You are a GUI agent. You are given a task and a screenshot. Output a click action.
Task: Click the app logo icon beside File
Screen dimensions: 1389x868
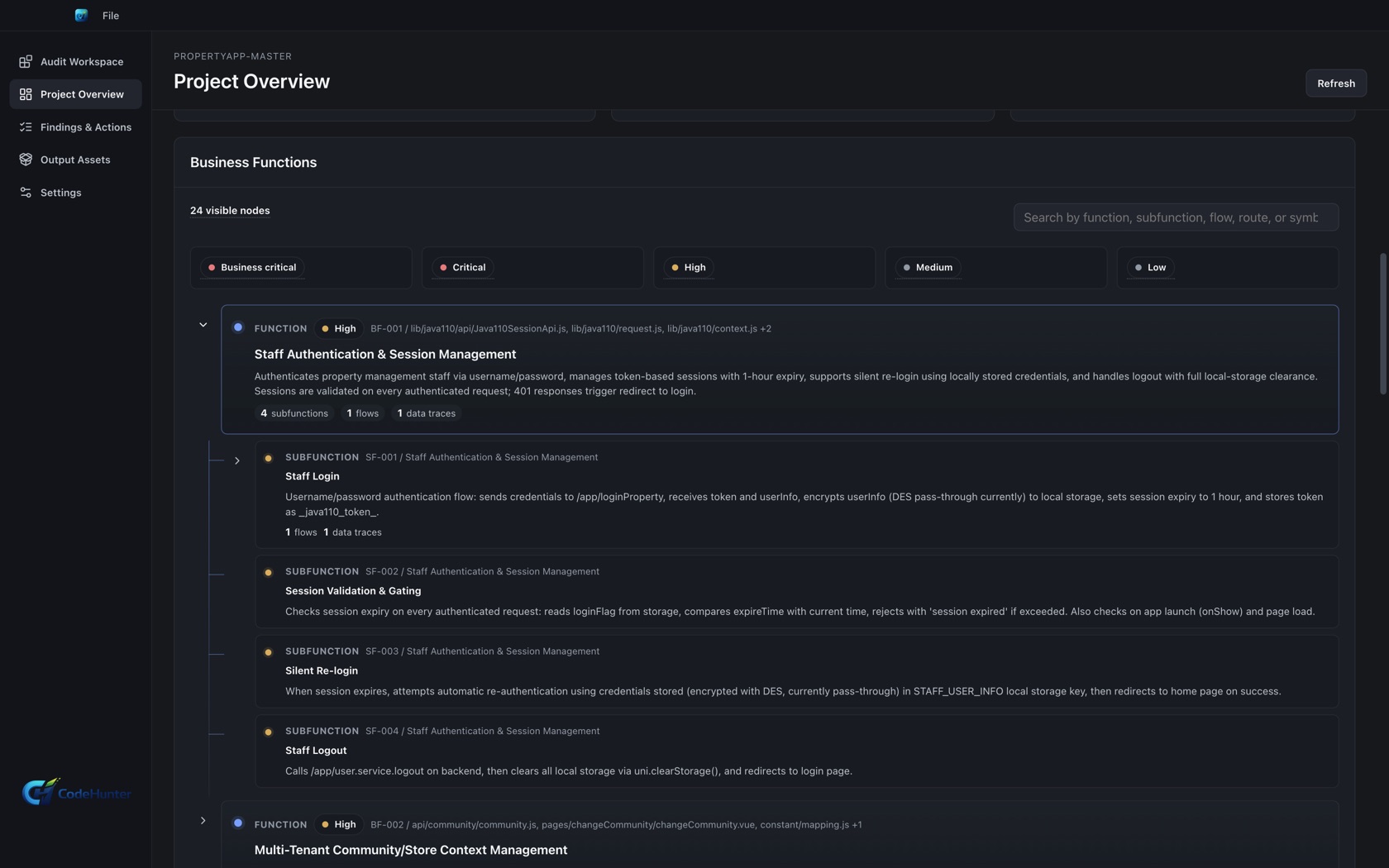tap(81, 15)
